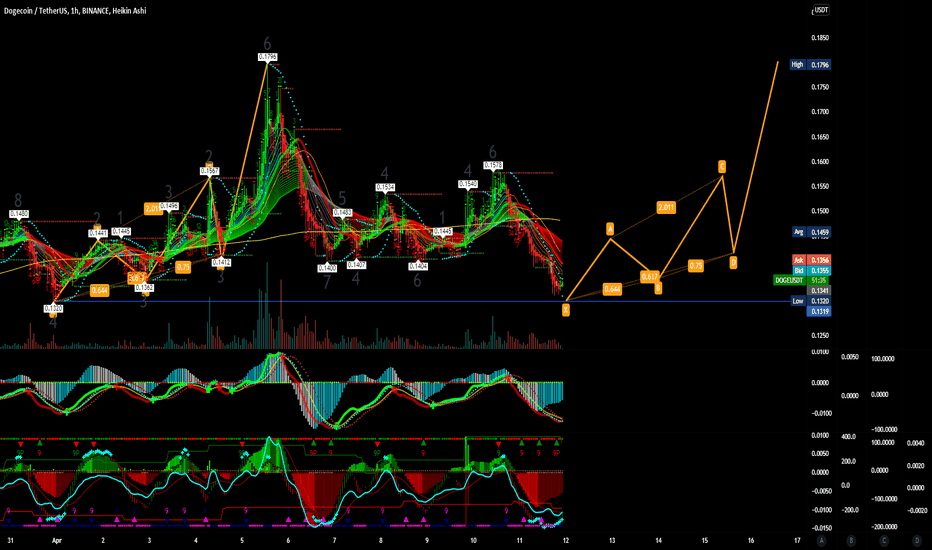The height and width of the screenshot is (550, 932).
Task: Open the USDT currency selector on price axis
Action: [x=821, y=10]
